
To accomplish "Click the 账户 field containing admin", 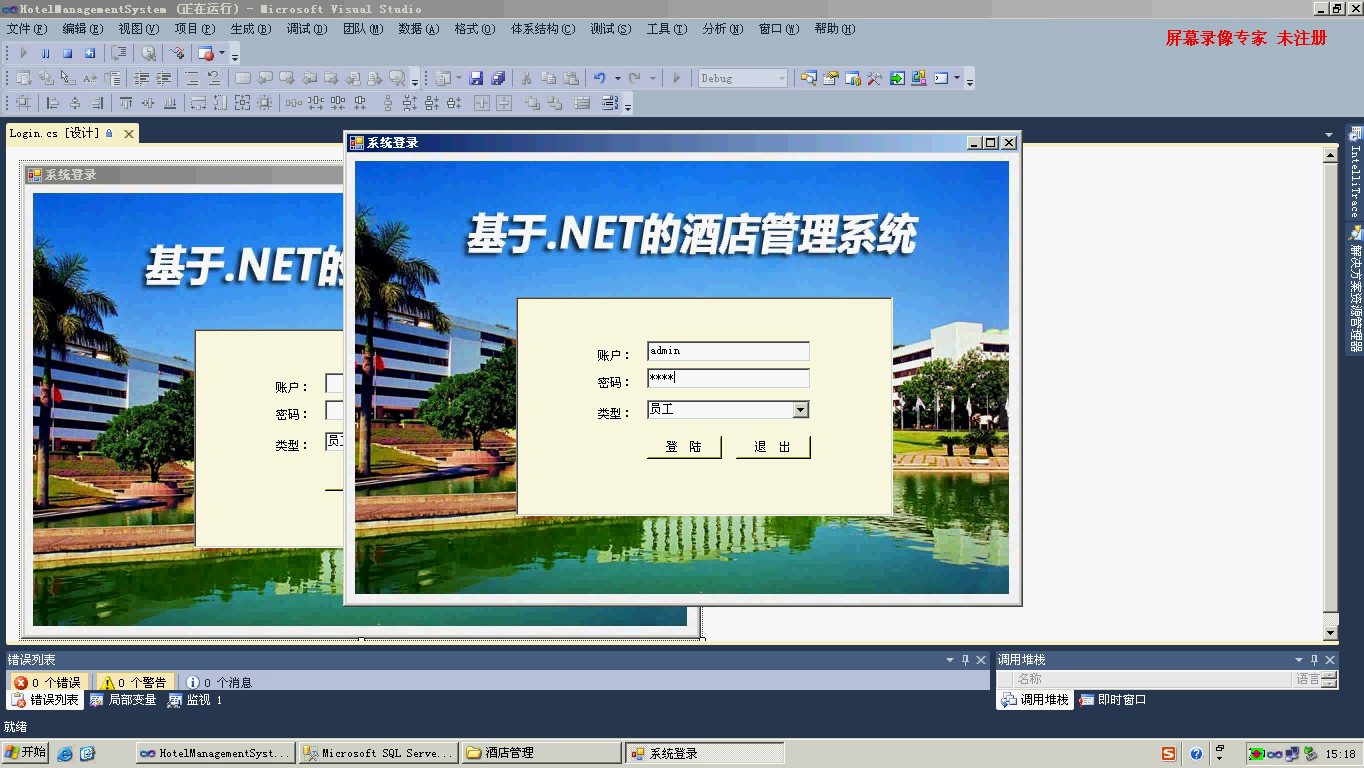I will pyautogui.click(x=727, y=351).
